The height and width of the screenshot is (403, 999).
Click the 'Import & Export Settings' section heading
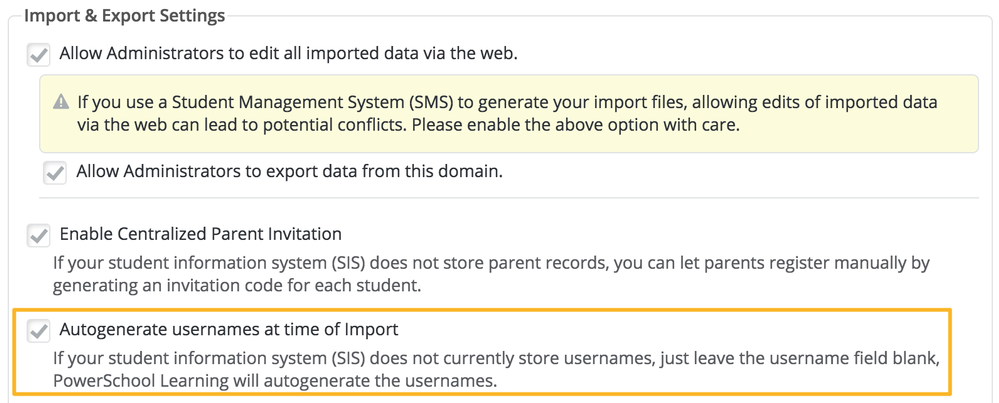[x=125, y=15]
